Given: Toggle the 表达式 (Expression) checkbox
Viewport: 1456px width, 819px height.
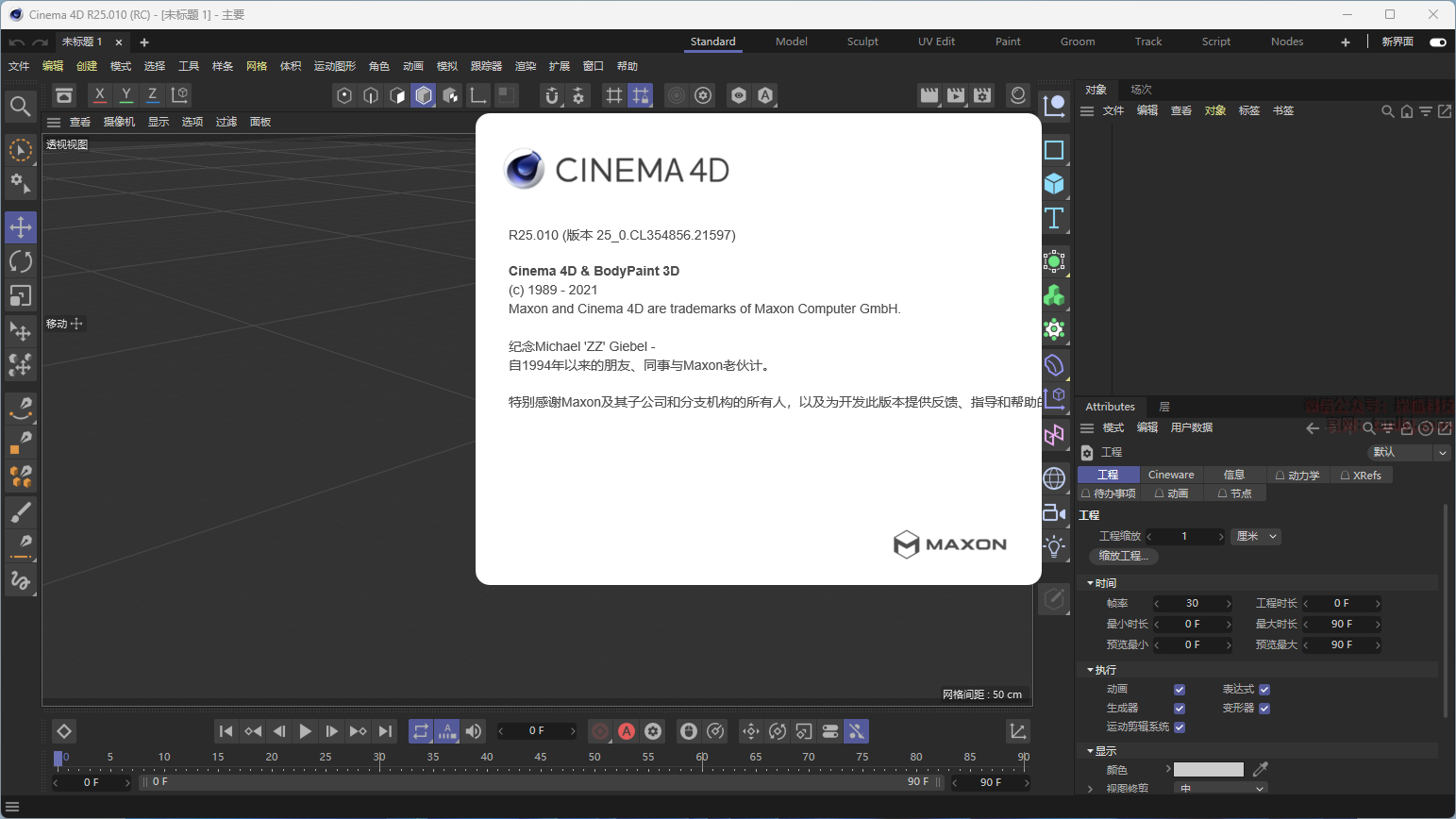Looking at the screenshot, I should pos(1264,690).
